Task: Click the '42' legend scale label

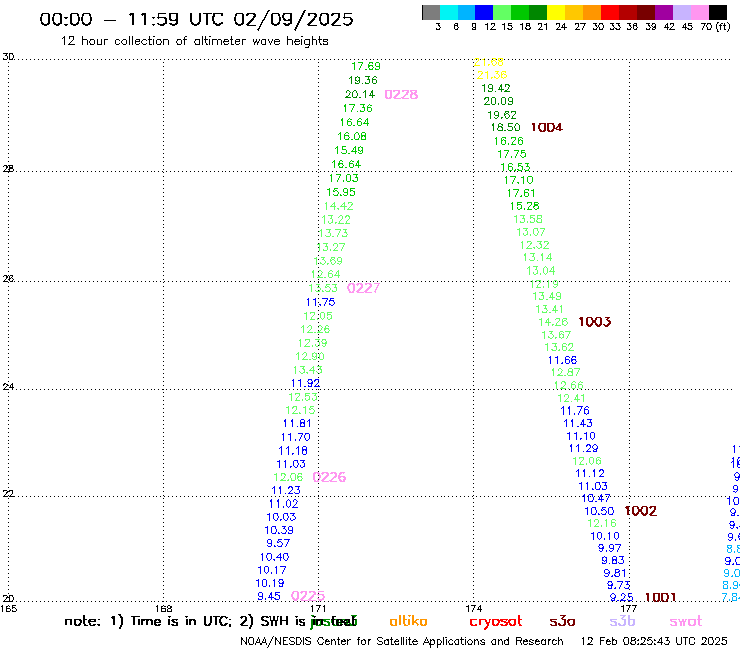Action: coord(669,27)
